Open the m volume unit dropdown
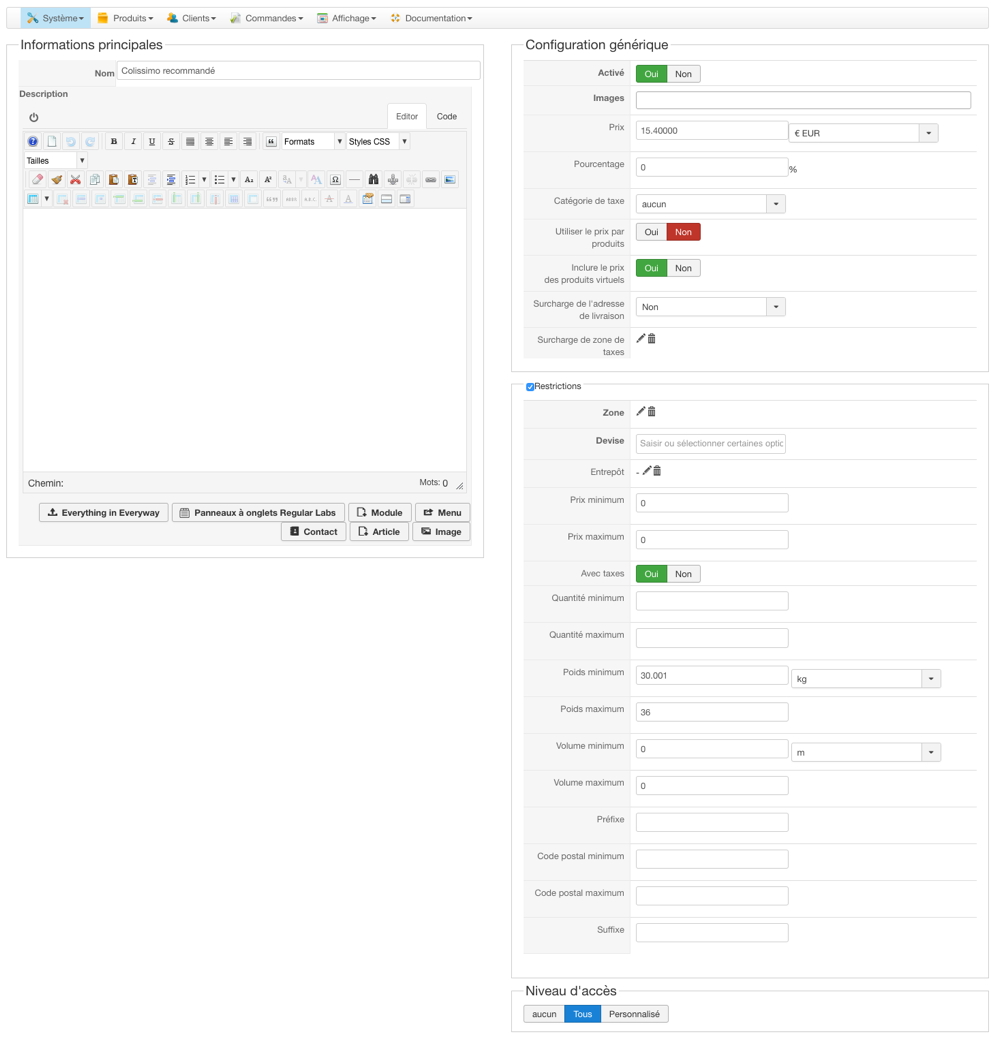This screenshot has width=1000, height=1050. (x=866, y=752)
